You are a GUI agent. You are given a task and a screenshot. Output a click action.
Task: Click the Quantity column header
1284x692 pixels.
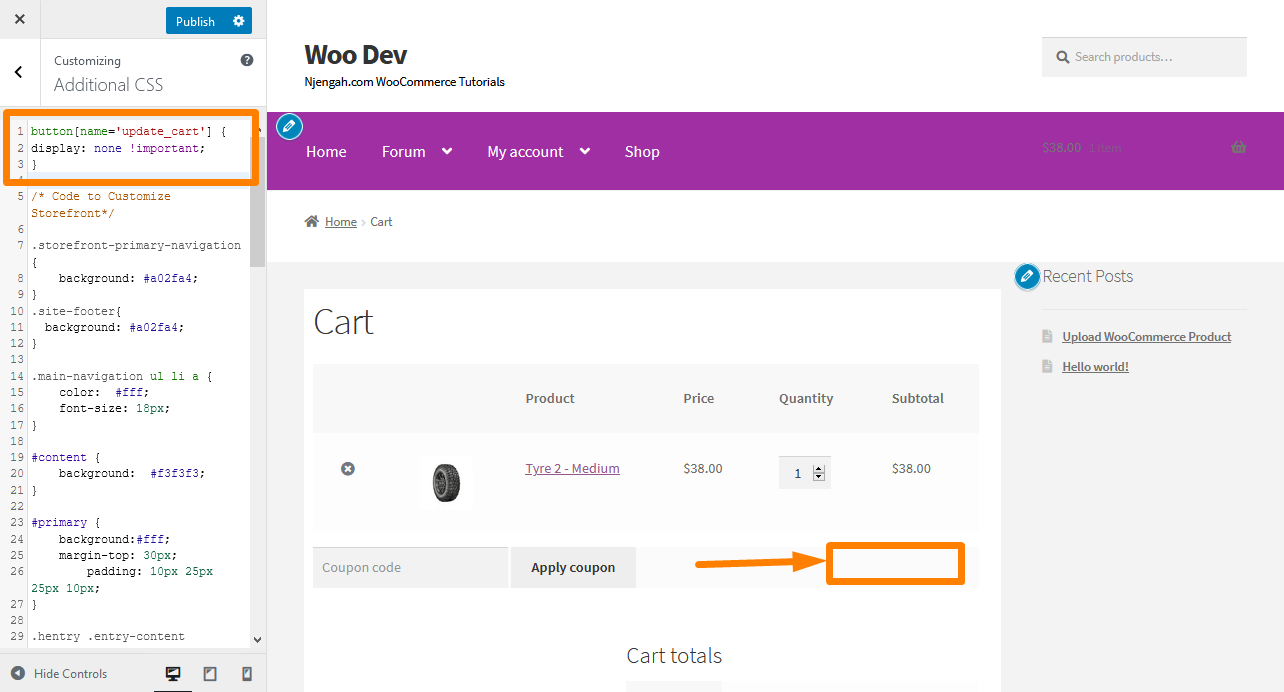[x=806, y=398]
